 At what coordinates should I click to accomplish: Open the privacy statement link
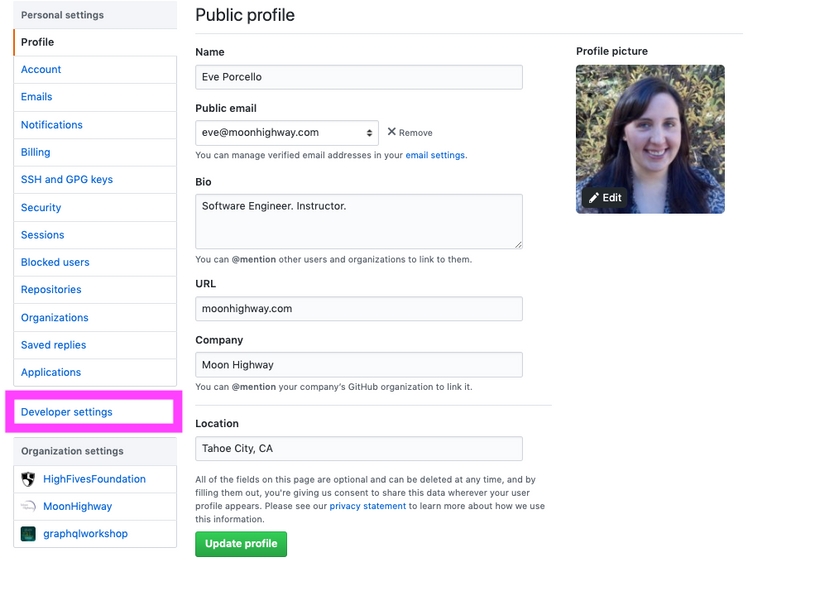coord(367,506)
